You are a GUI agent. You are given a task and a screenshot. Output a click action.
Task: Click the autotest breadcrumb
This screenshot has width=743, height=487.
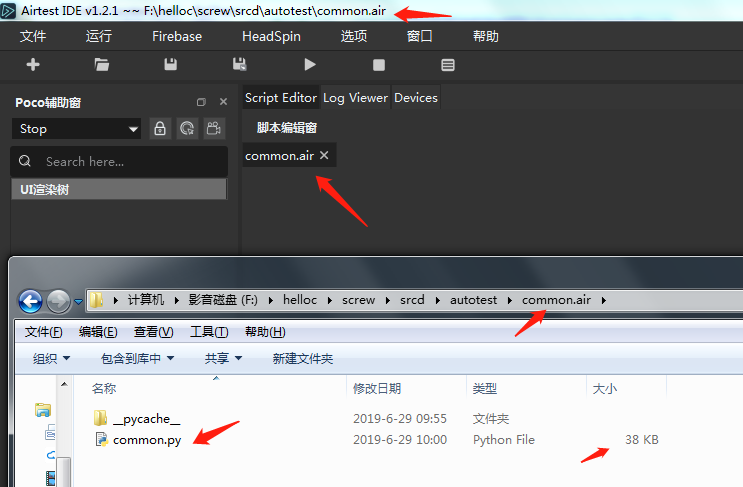(x=473, y=300)
